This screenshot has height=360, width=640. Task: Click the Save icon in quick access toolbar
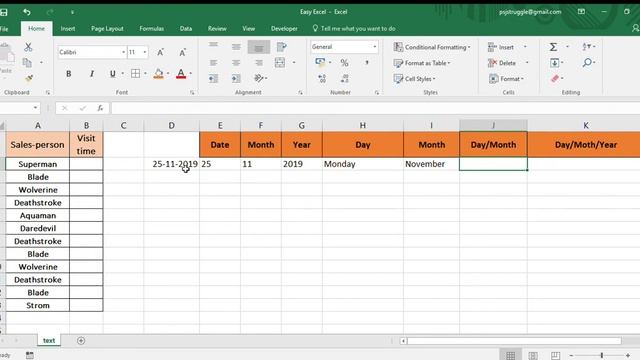click(x=4, y=12)
